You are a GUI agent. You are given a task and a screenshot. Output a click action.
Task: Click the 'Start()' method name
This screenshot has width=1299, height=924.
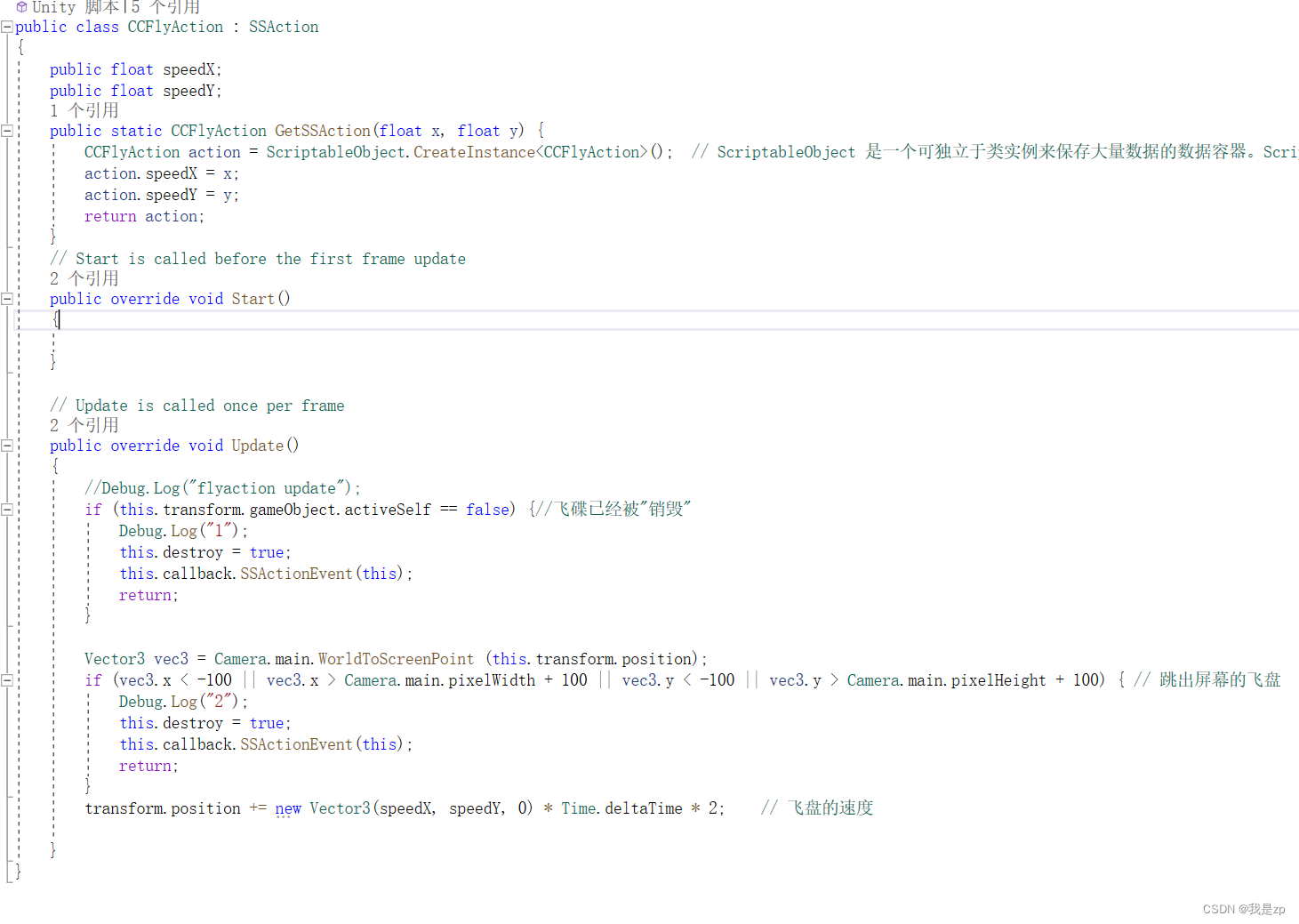click(261, 299)
